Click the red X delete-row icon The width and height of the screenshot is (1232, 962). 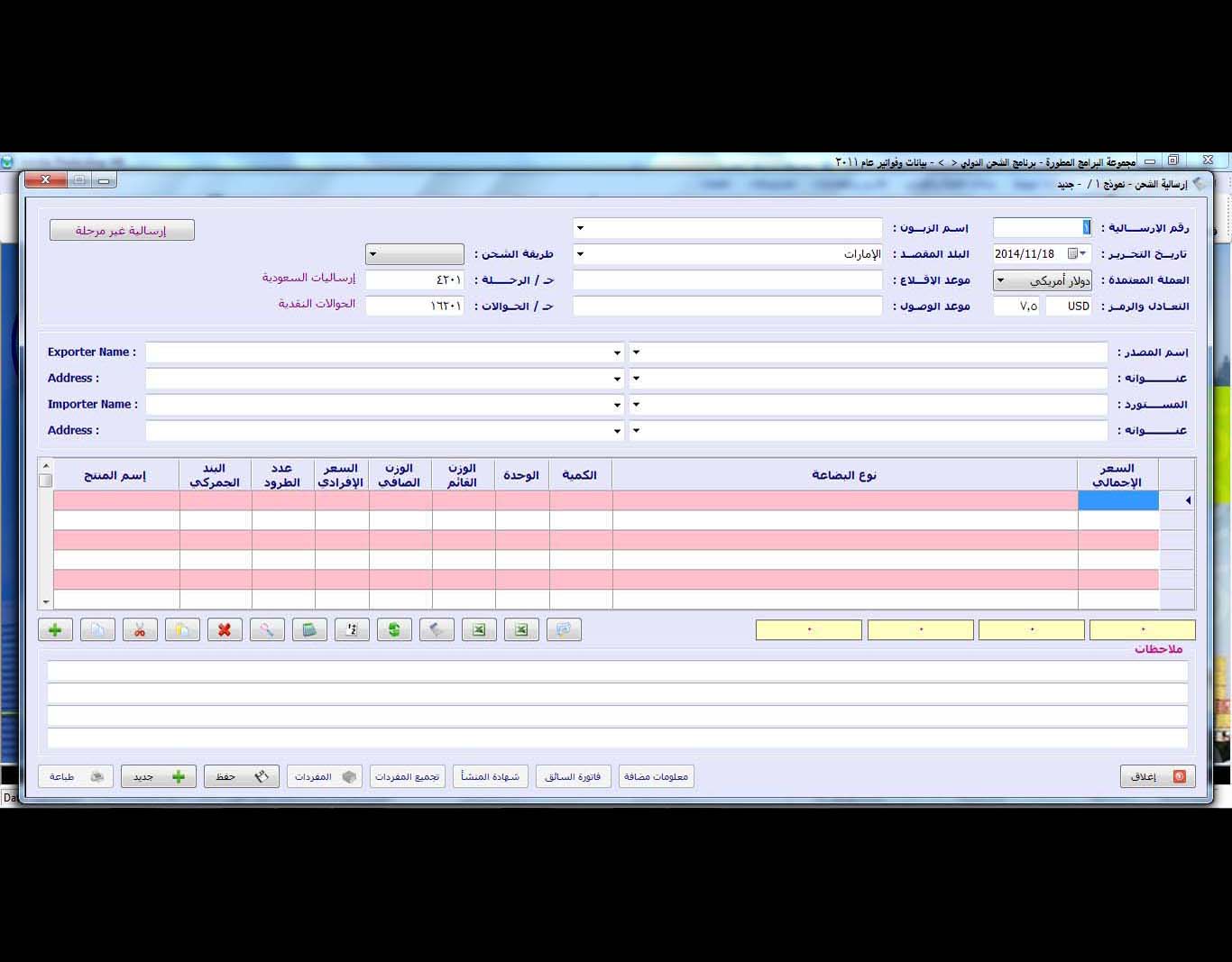tap(225, 630)
